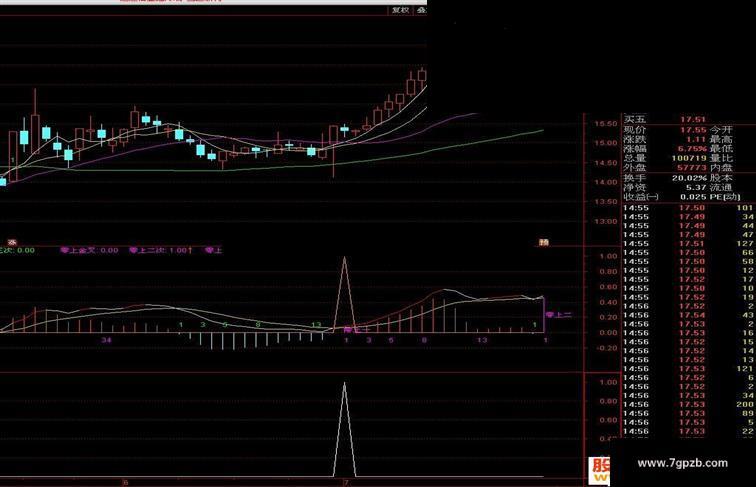Open the www.7gpzb.com link

click(682, 463)
